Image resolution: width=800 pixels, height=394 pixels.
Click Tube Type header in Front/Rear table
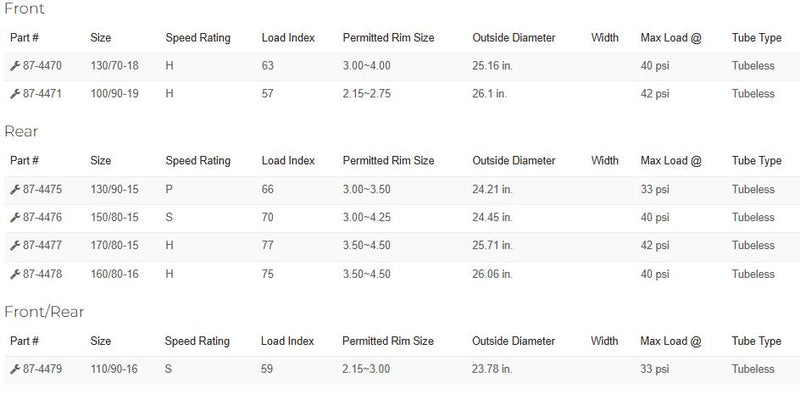[756, 341]
